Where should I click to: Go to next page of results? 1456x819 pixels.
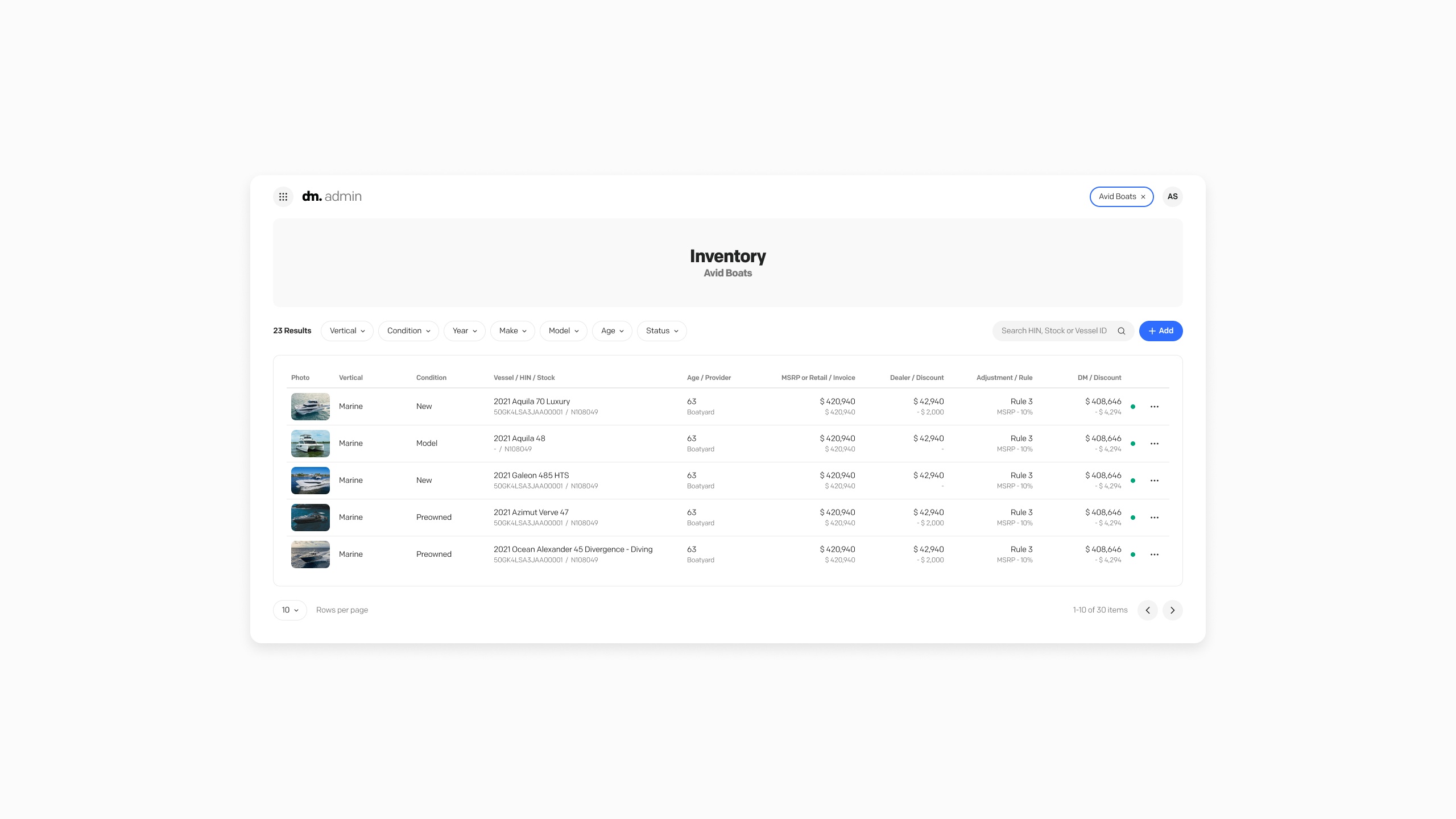1172,610
